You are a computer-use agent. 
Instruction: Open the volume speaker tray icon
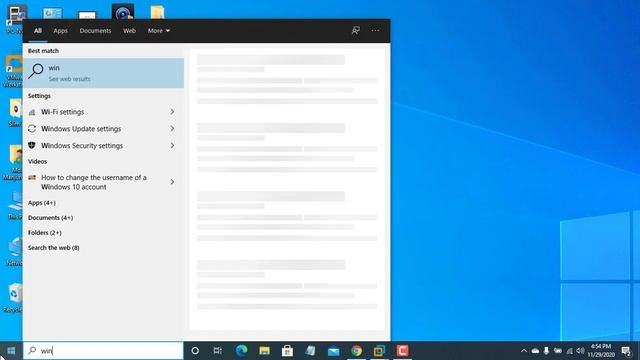coord(580,351)
